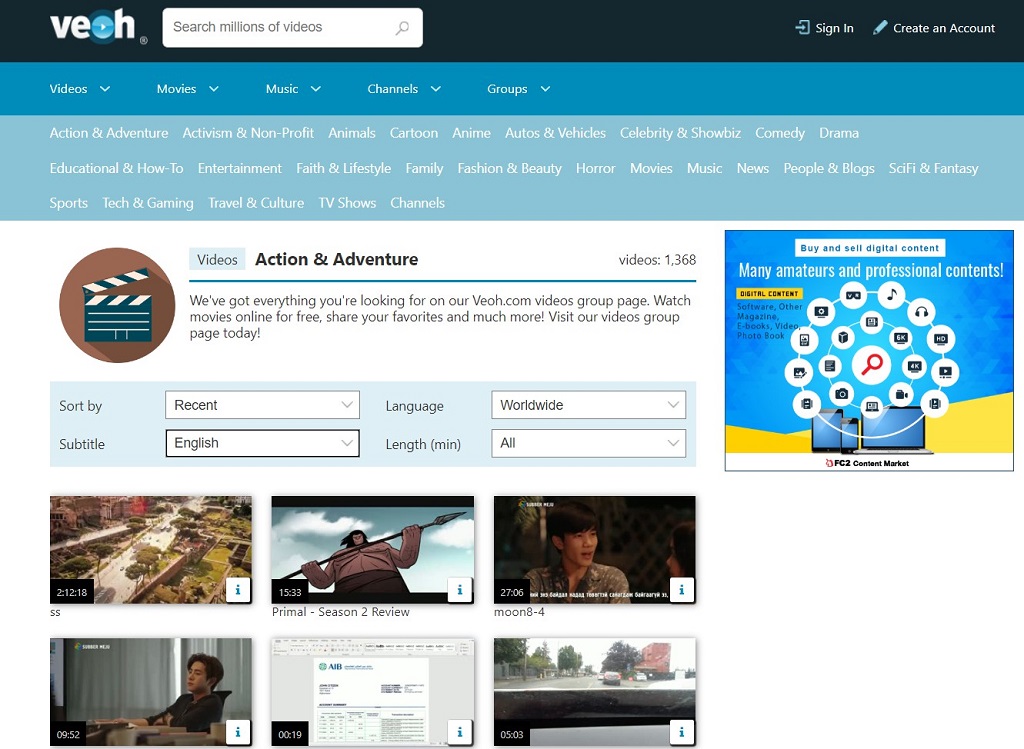The width and height of the screenshot is (1024, 749).
Task: Select the Videos tab label
Action: 217,259
